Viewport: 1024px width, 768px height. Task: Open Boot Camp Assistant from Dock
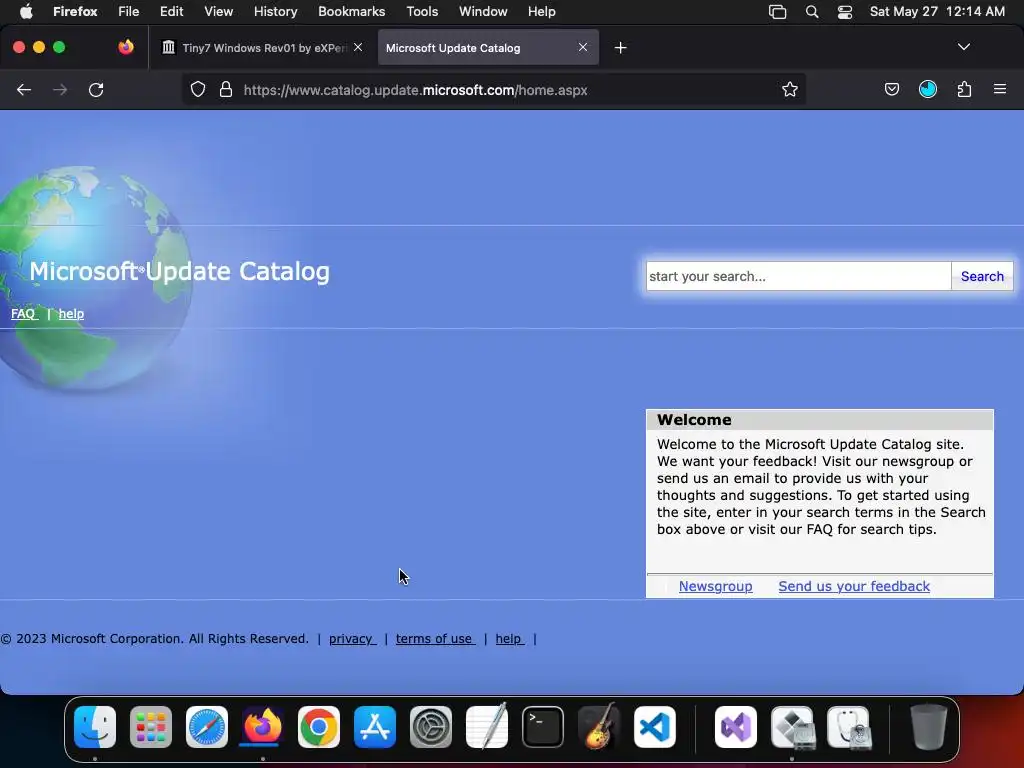792,727
